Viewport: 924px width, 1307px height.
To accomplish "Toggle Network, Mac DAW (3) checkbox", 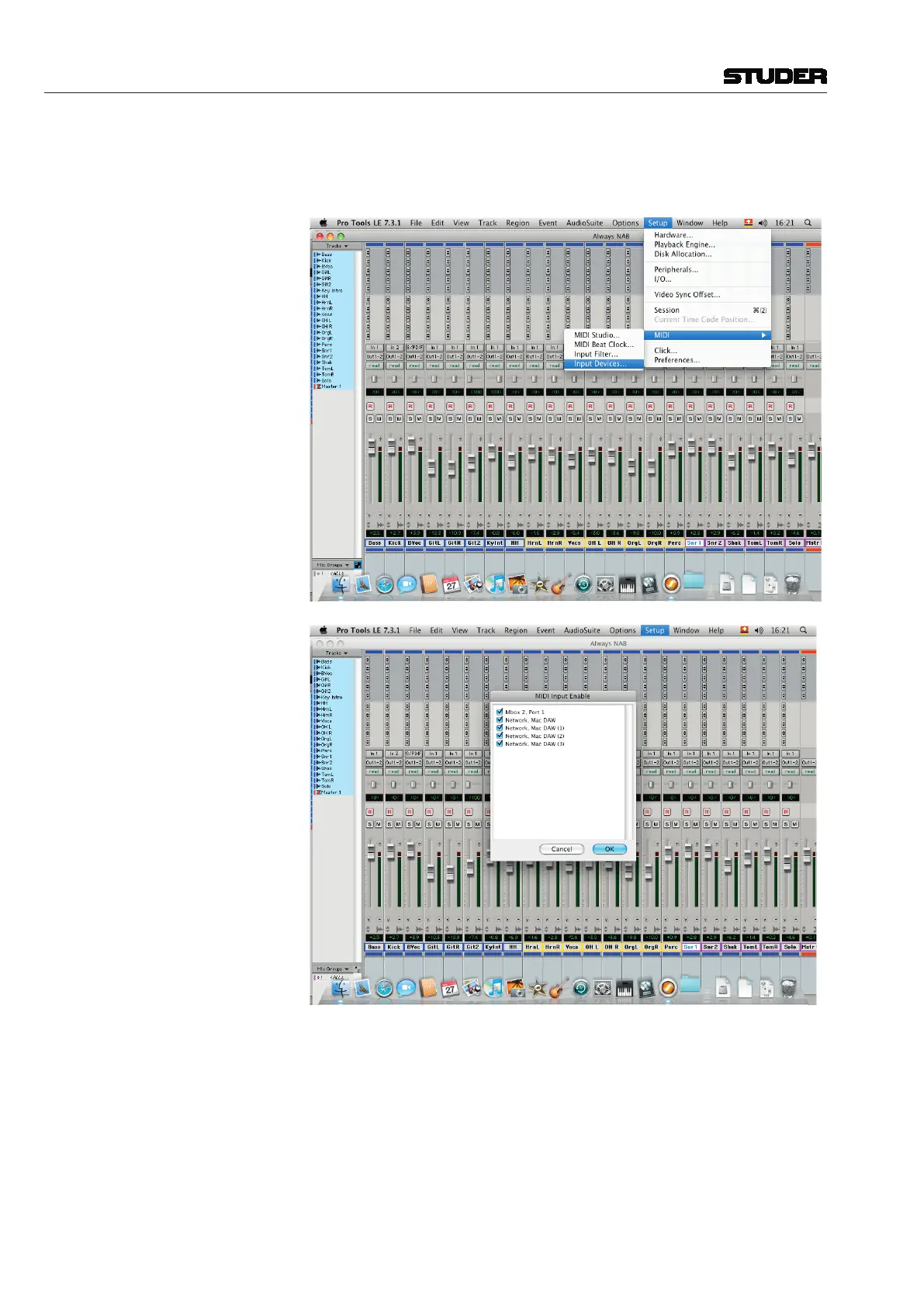I will pos(500,744).
